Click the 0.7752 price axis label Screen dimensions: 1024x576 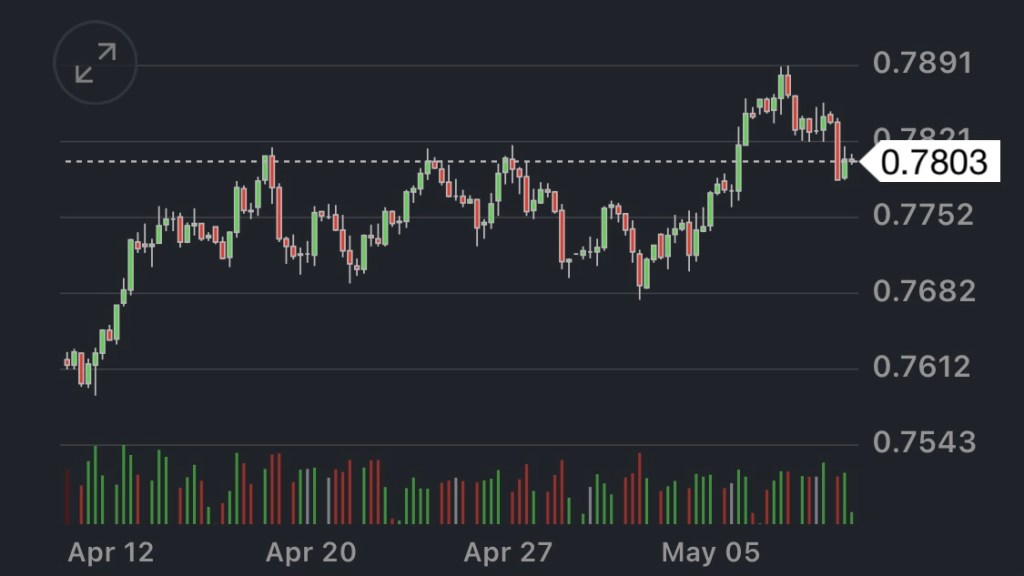[x=922, y=215]
